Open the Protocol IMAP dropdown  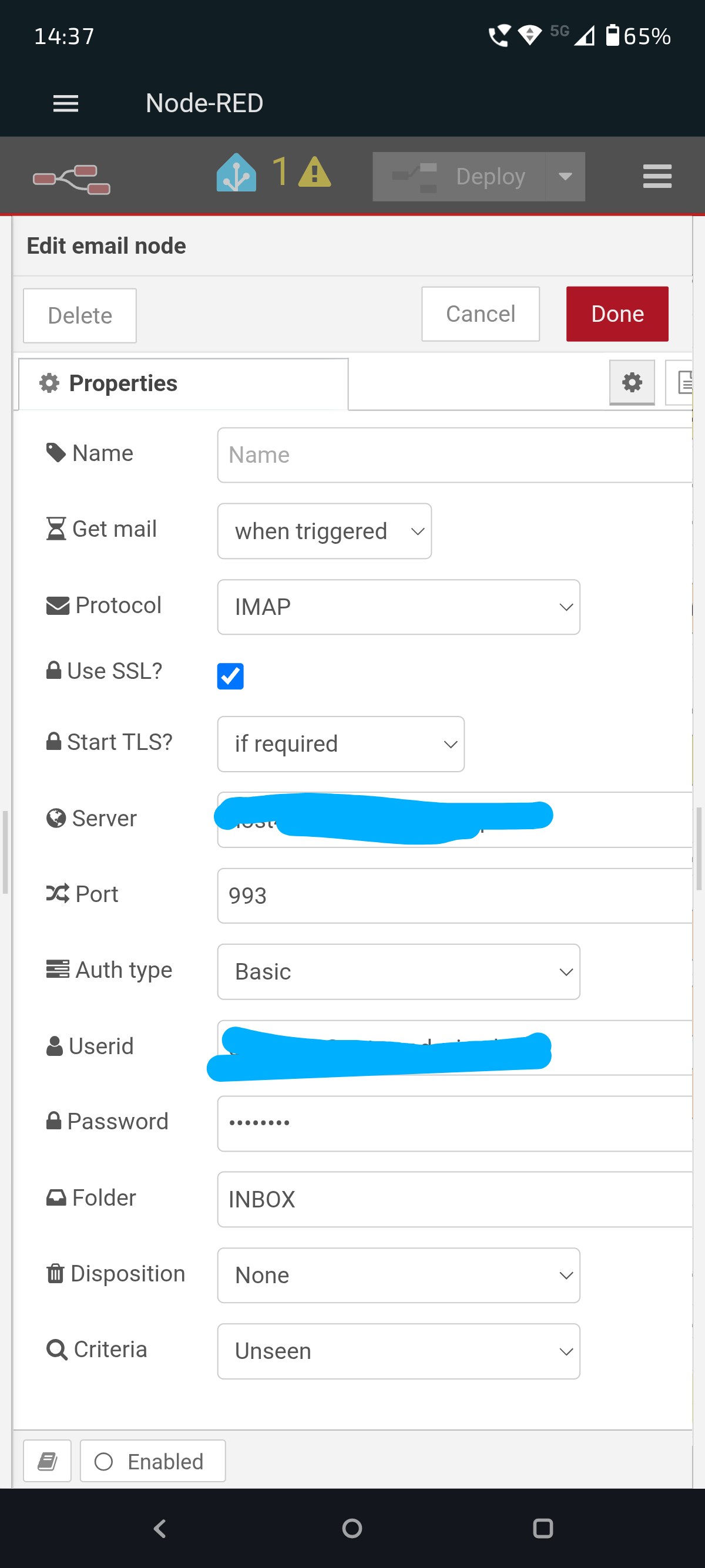pos(398,607)
